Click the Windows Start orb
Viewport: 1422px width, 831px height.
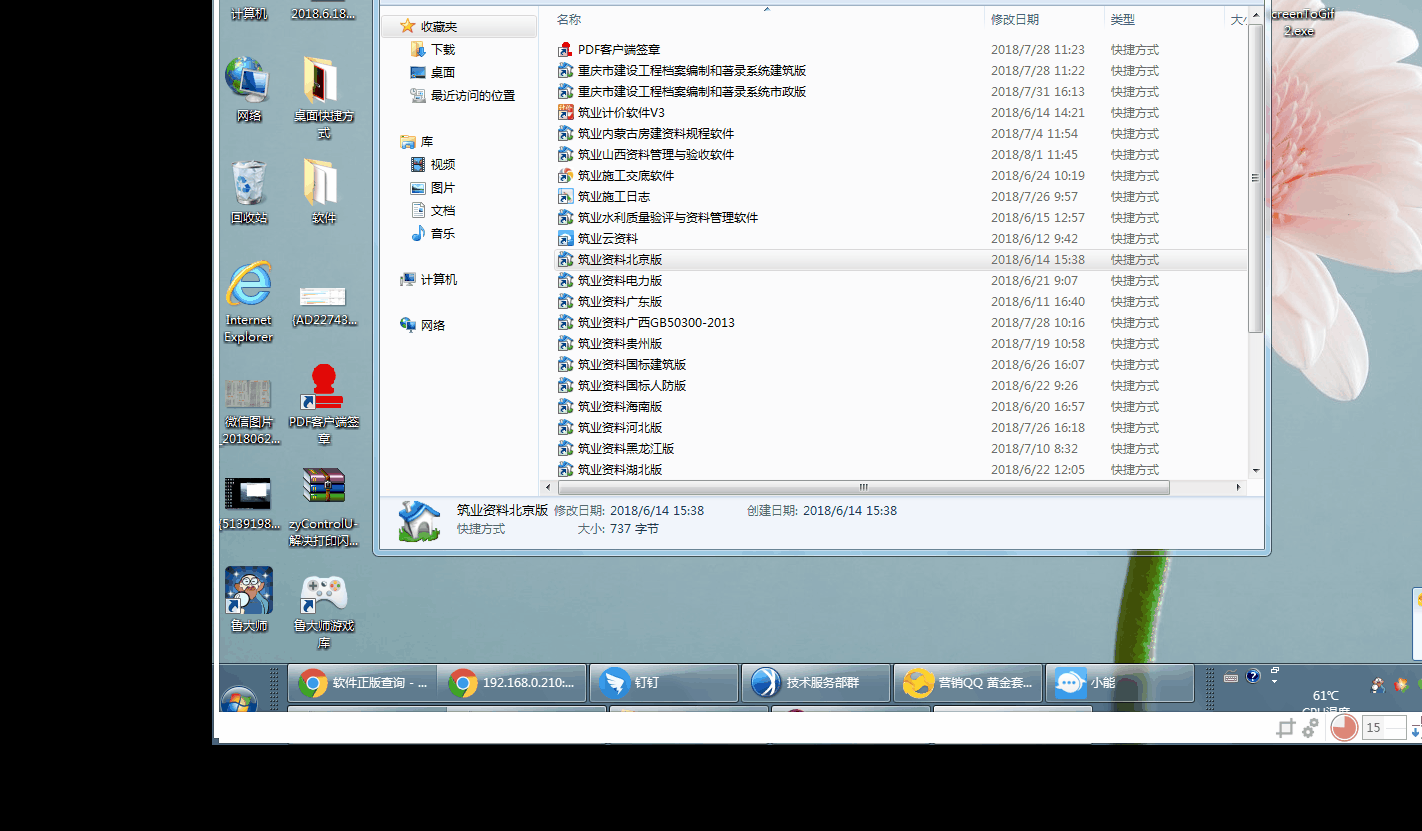[238, 698]
